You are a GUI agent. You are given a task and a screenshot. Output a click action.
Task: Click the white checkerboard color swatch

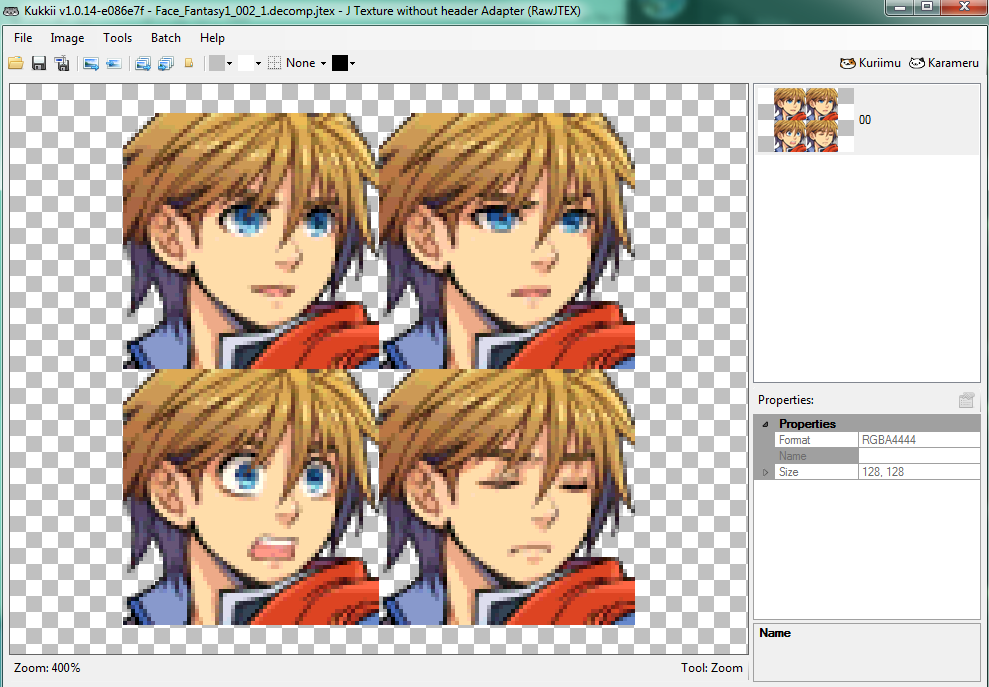pyautogui.click(x=246, y=63)
